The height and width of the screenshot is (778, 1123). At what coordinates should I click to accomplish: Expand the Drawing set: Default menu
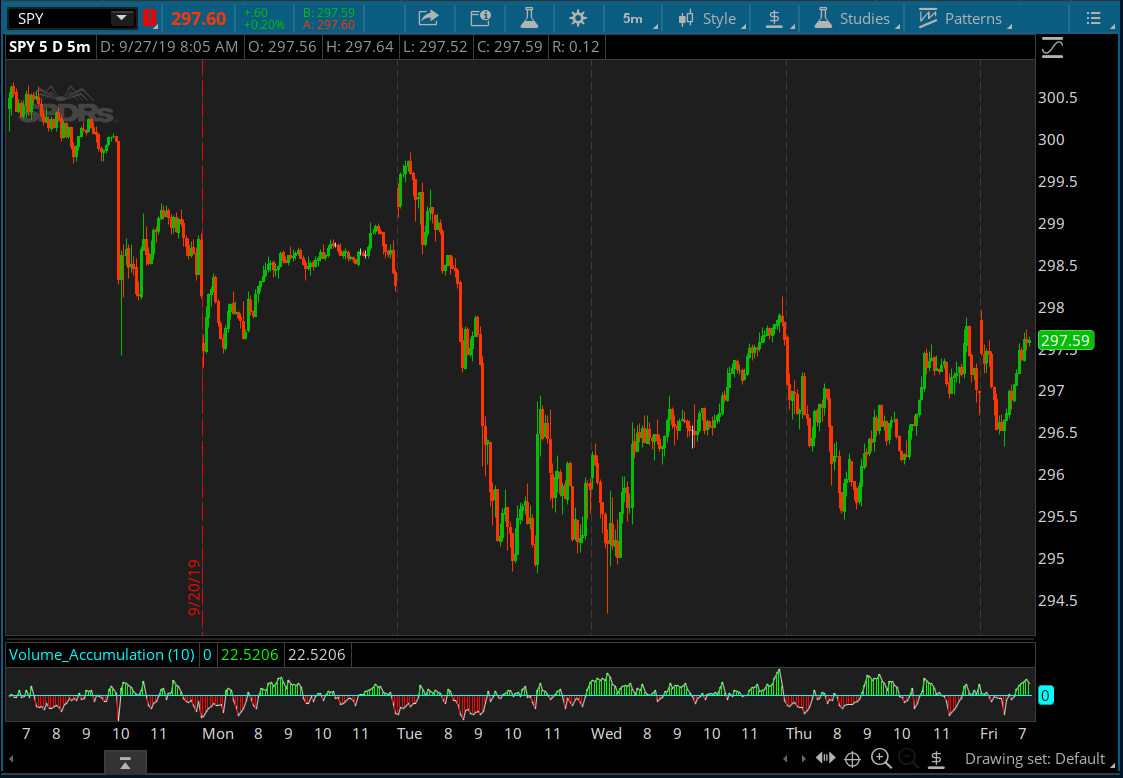tap(1034, 759)
